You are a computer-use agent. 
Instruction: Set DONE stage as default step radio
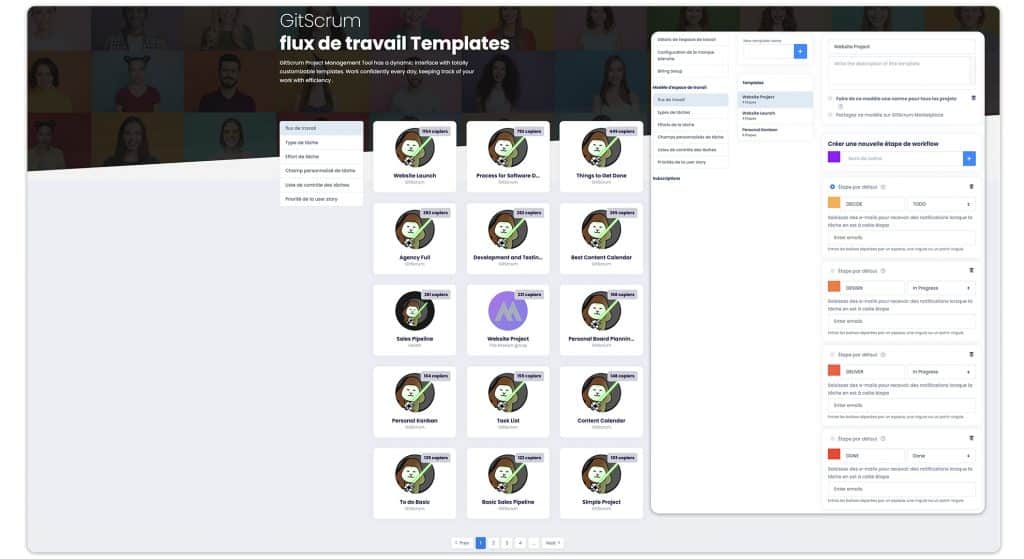pyautogui.click(x=832, y=439)
